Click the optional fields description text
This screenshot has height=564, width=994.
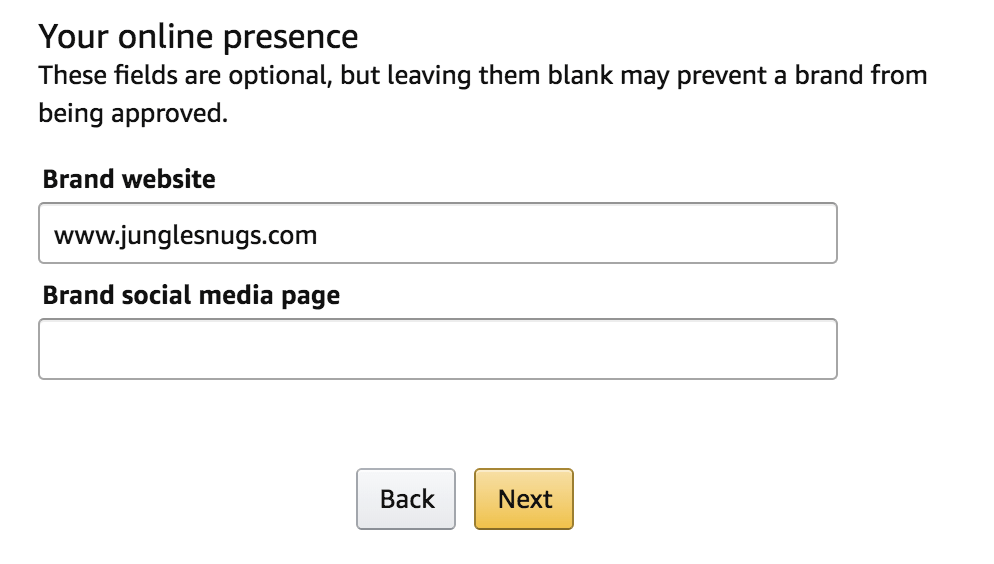click(482, 76)
